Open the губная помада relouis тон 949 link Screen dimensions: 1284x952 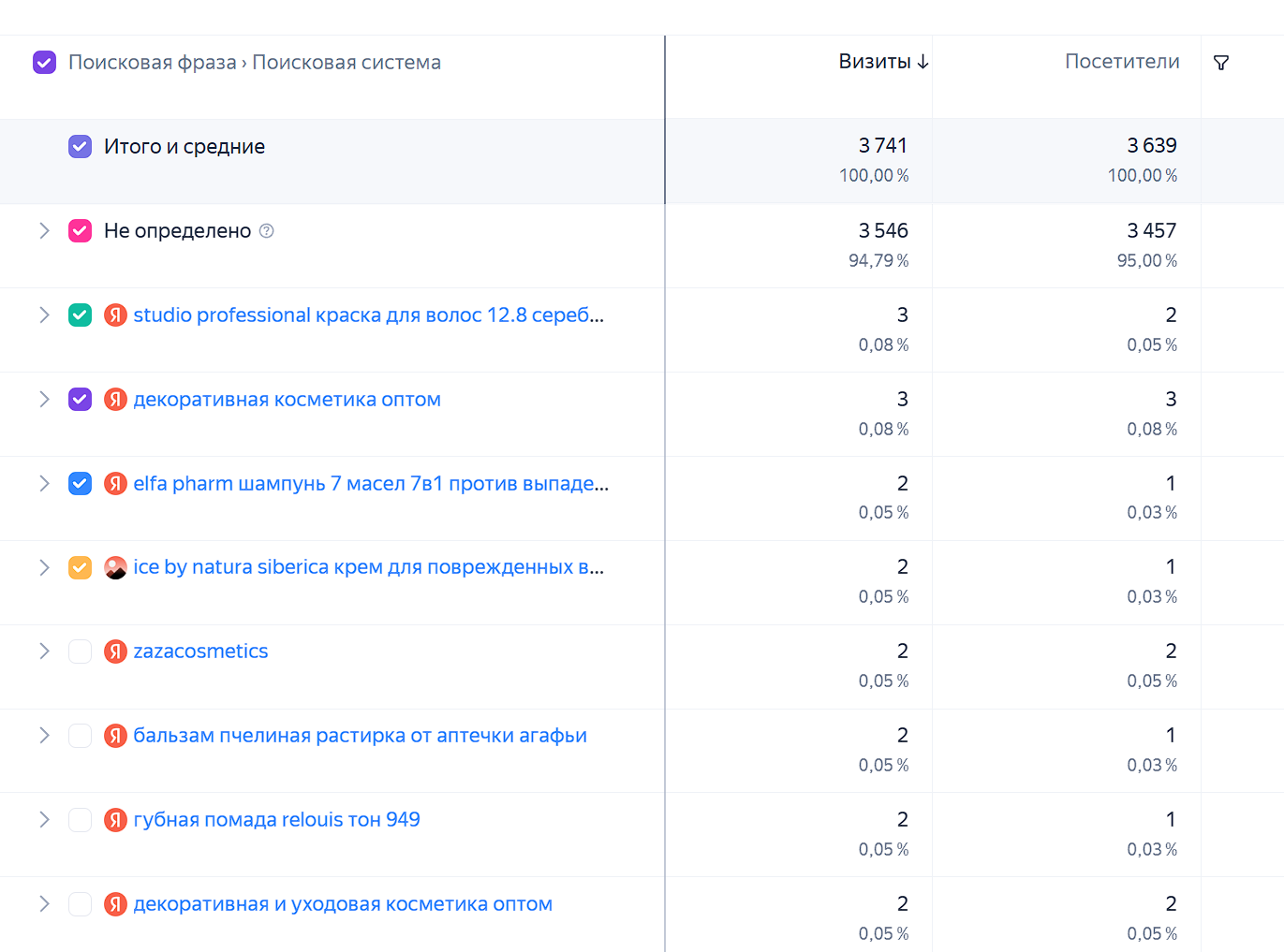coord(276,820)
